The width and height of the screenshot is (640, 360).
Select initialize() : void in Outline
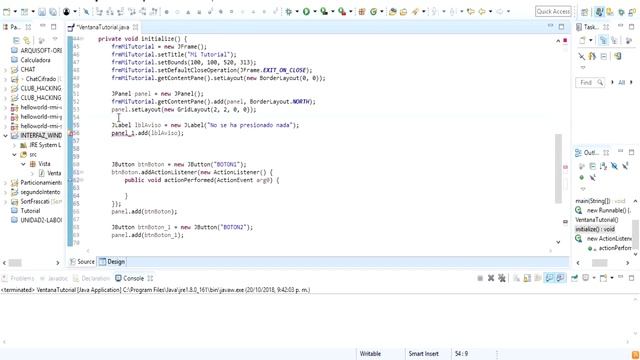595,229
